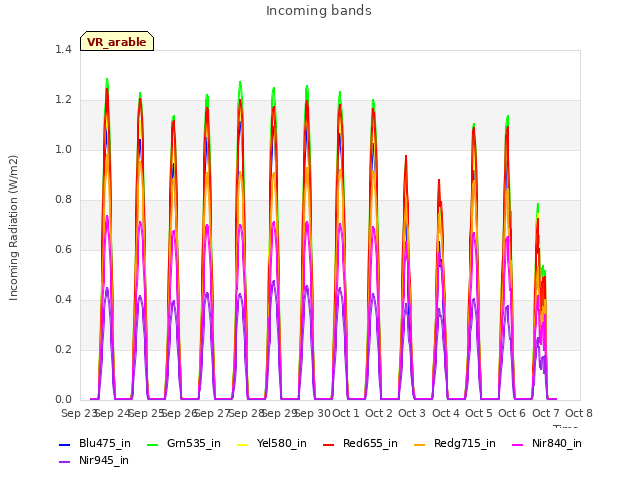
Task: Click the green Grn535_in color swatch
Action: click(152, 444)
